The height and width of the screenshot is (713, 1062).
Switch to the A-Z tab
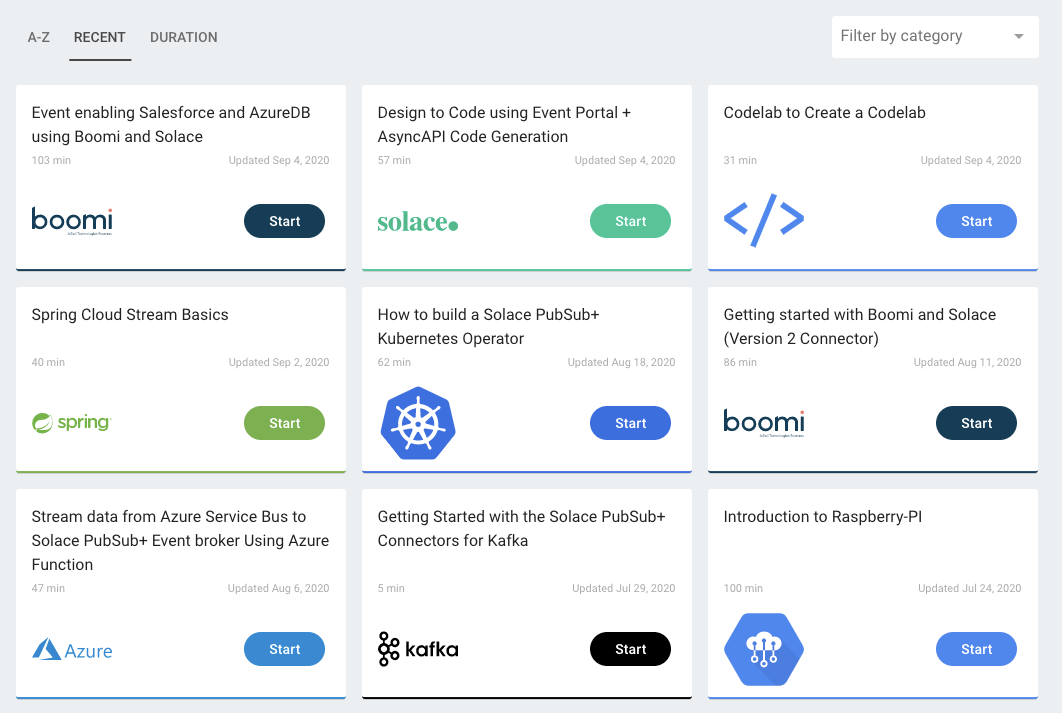(39, 37)
